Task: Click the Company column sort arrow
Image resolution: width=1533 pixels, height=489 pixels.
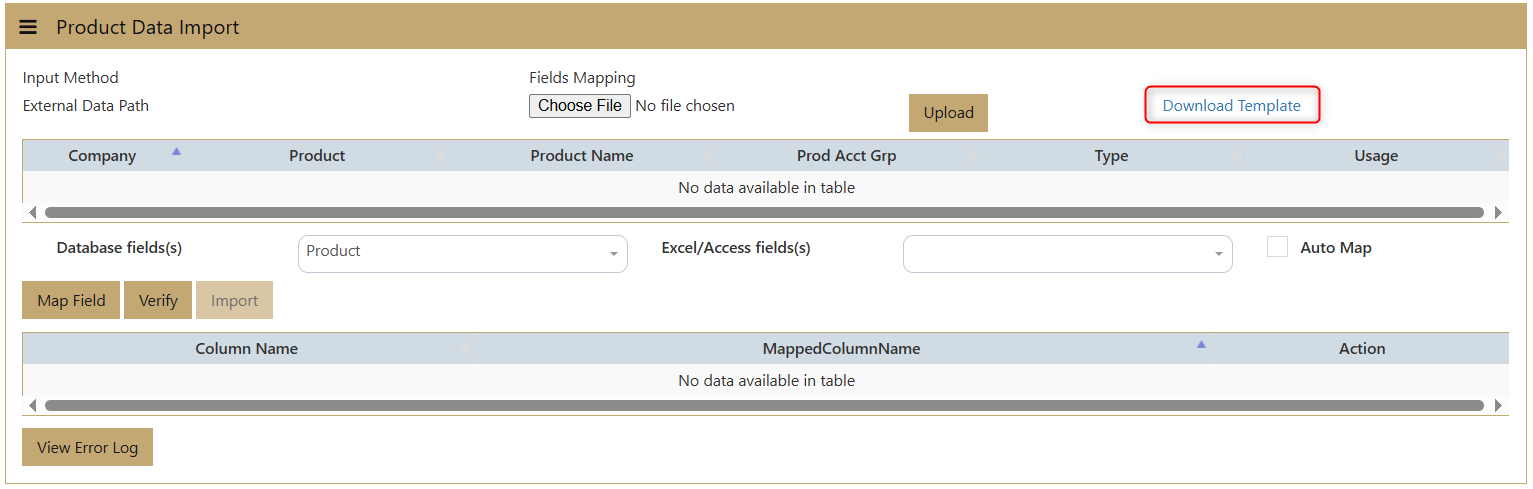Action: (x=177, y=152)
